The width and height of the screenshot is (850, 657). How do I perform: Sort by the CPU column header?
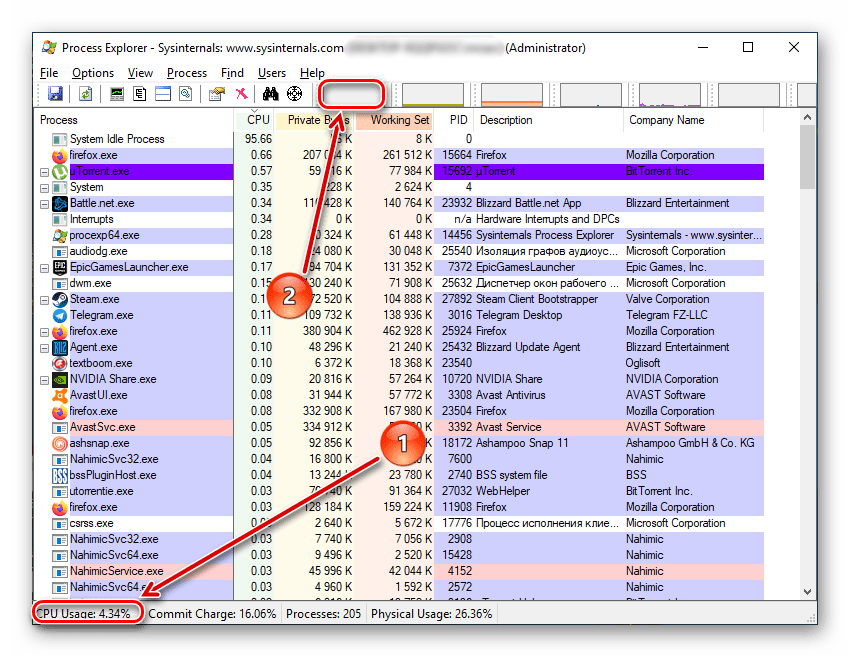point(258,120)
